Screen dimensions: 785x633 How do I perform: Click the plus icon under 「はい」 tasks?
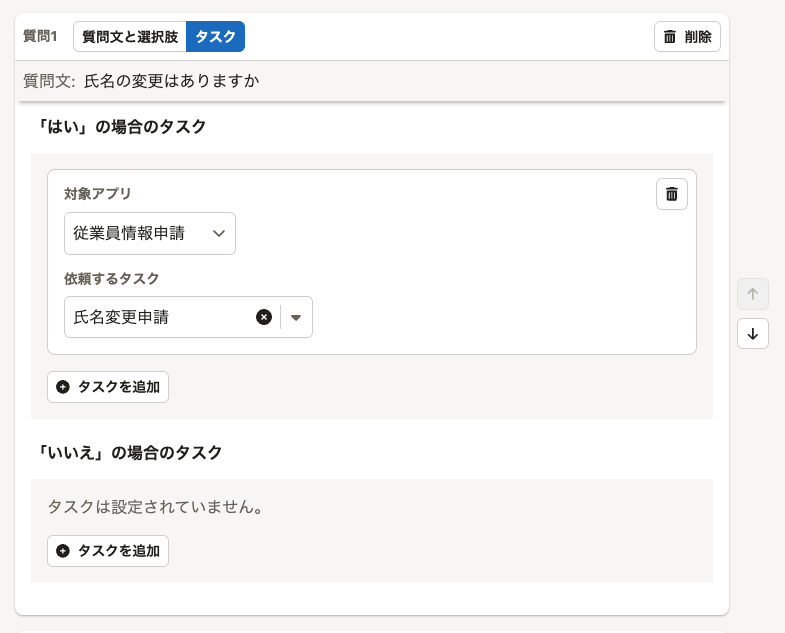63,387
